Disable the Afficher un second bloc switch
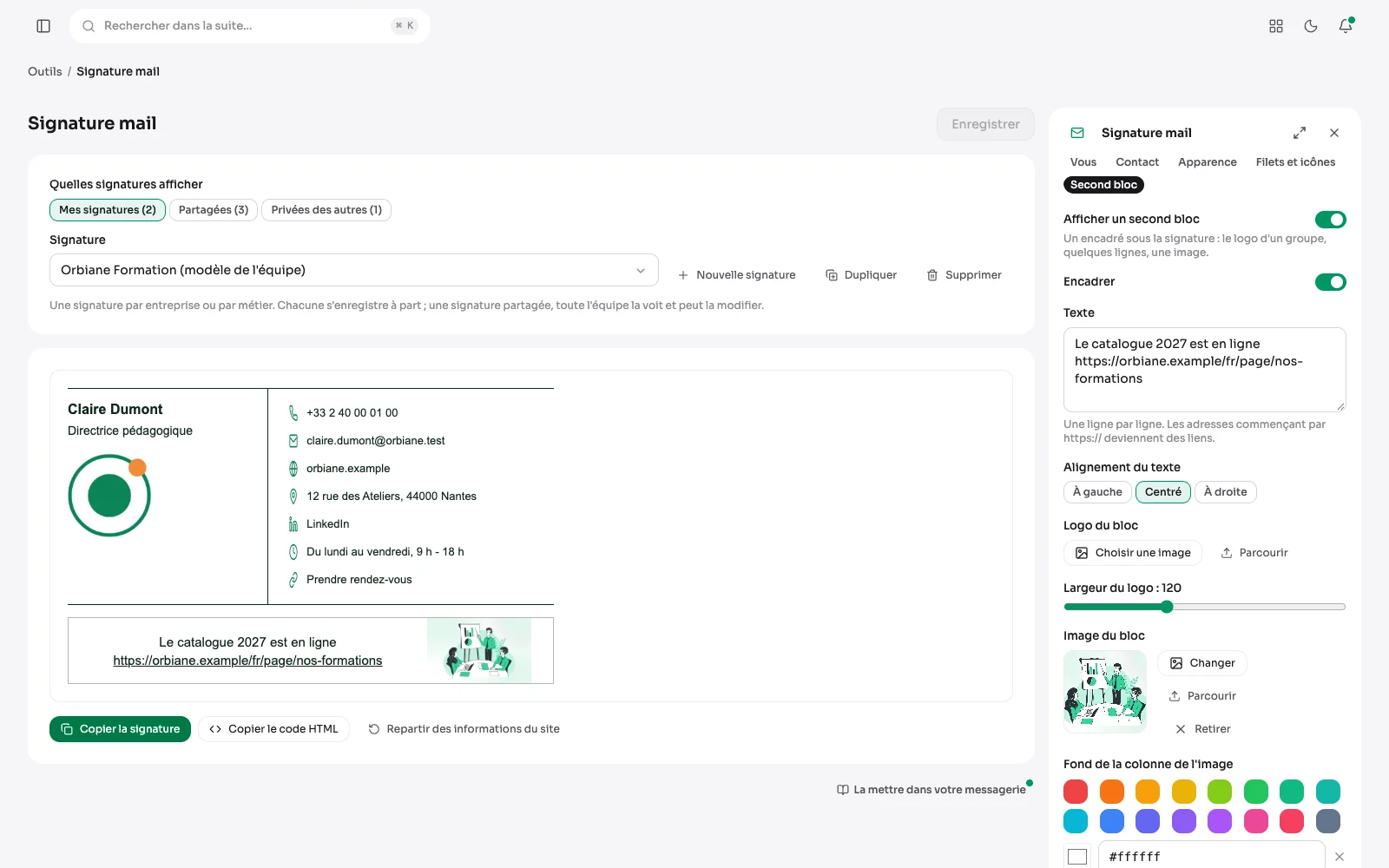 1330,220
